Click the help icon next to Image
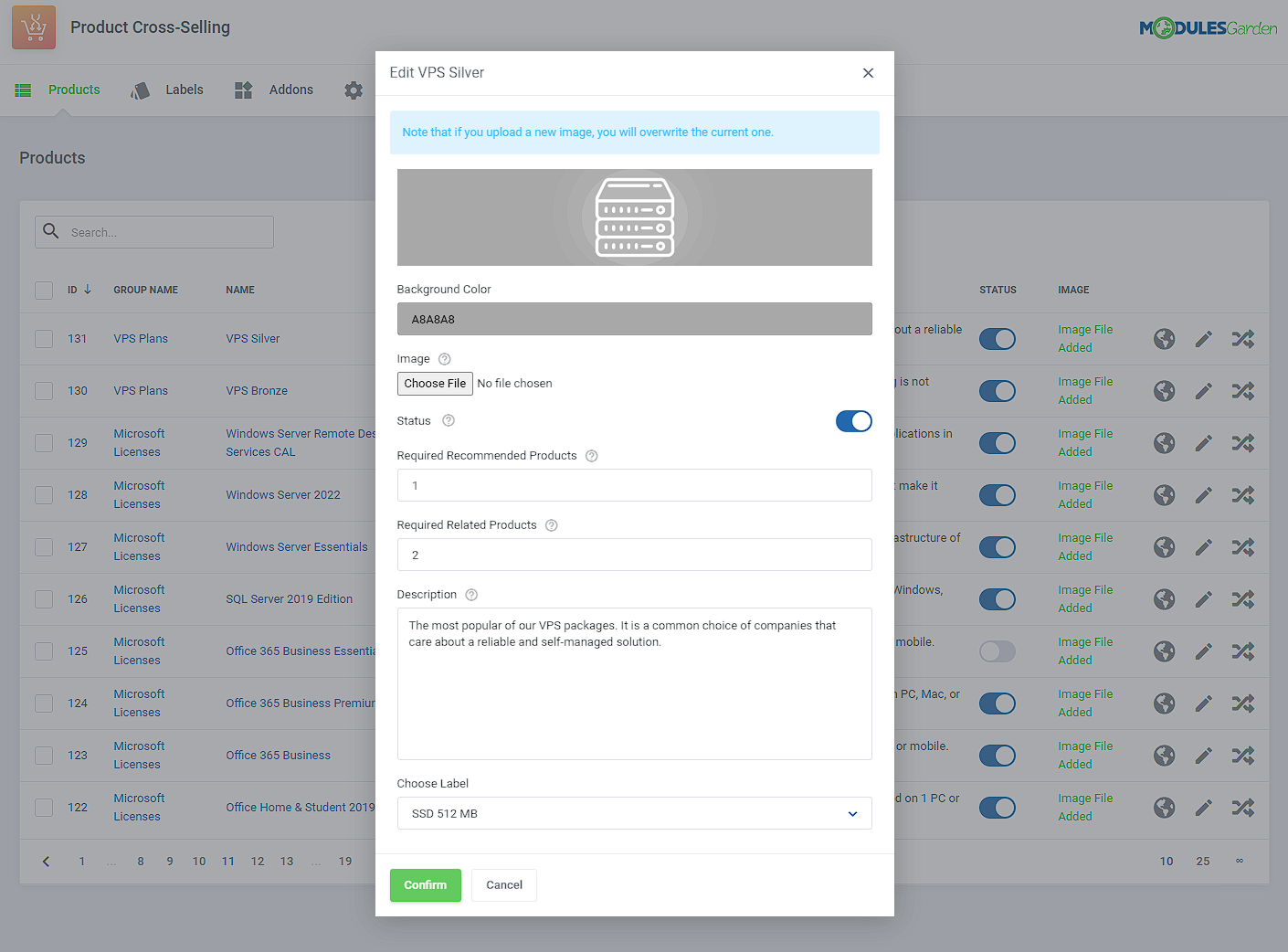 click(445, 359)
